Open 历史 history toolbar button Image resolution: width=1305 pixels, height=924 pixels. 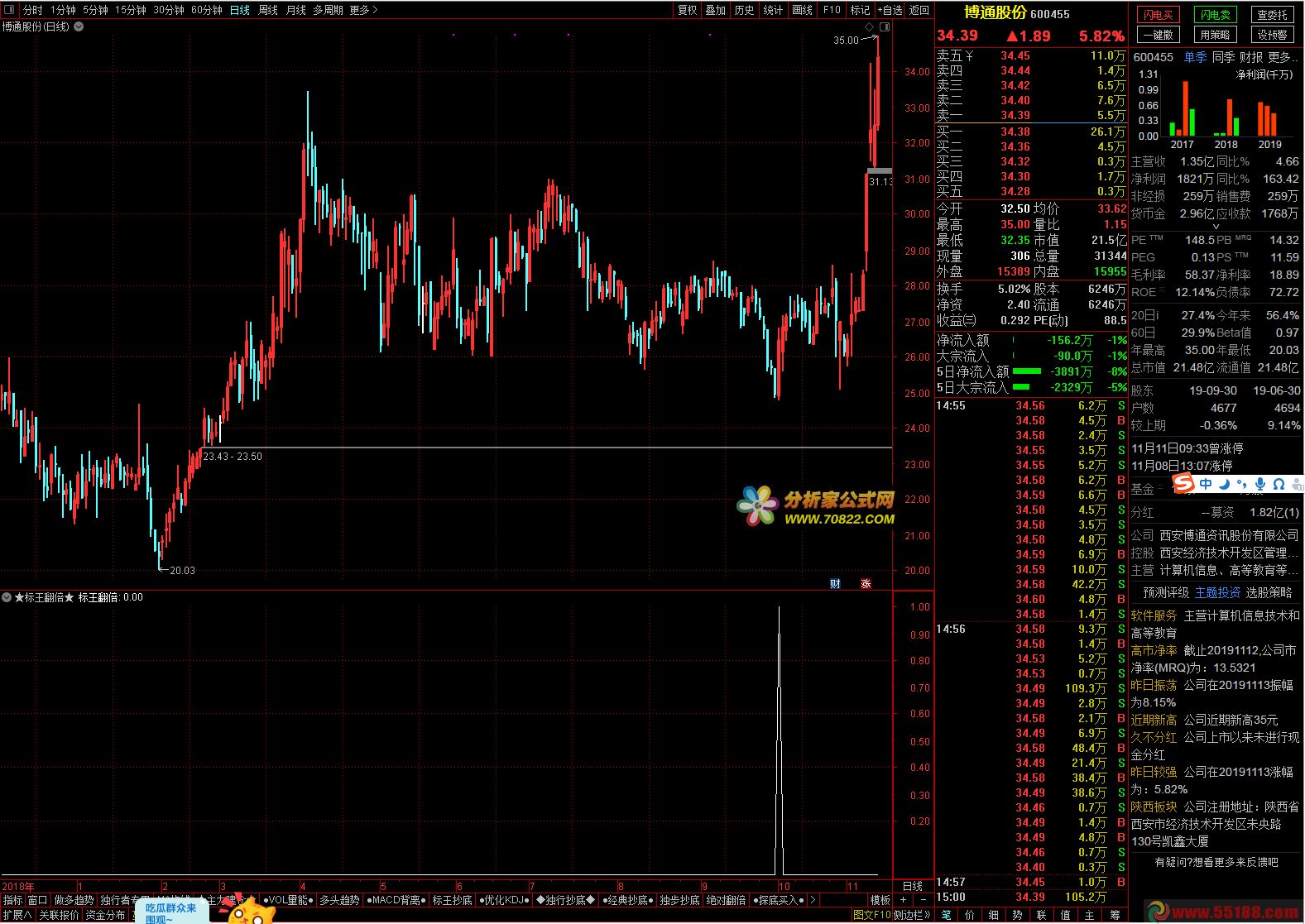pyautogui.click(x=744, y=10)
